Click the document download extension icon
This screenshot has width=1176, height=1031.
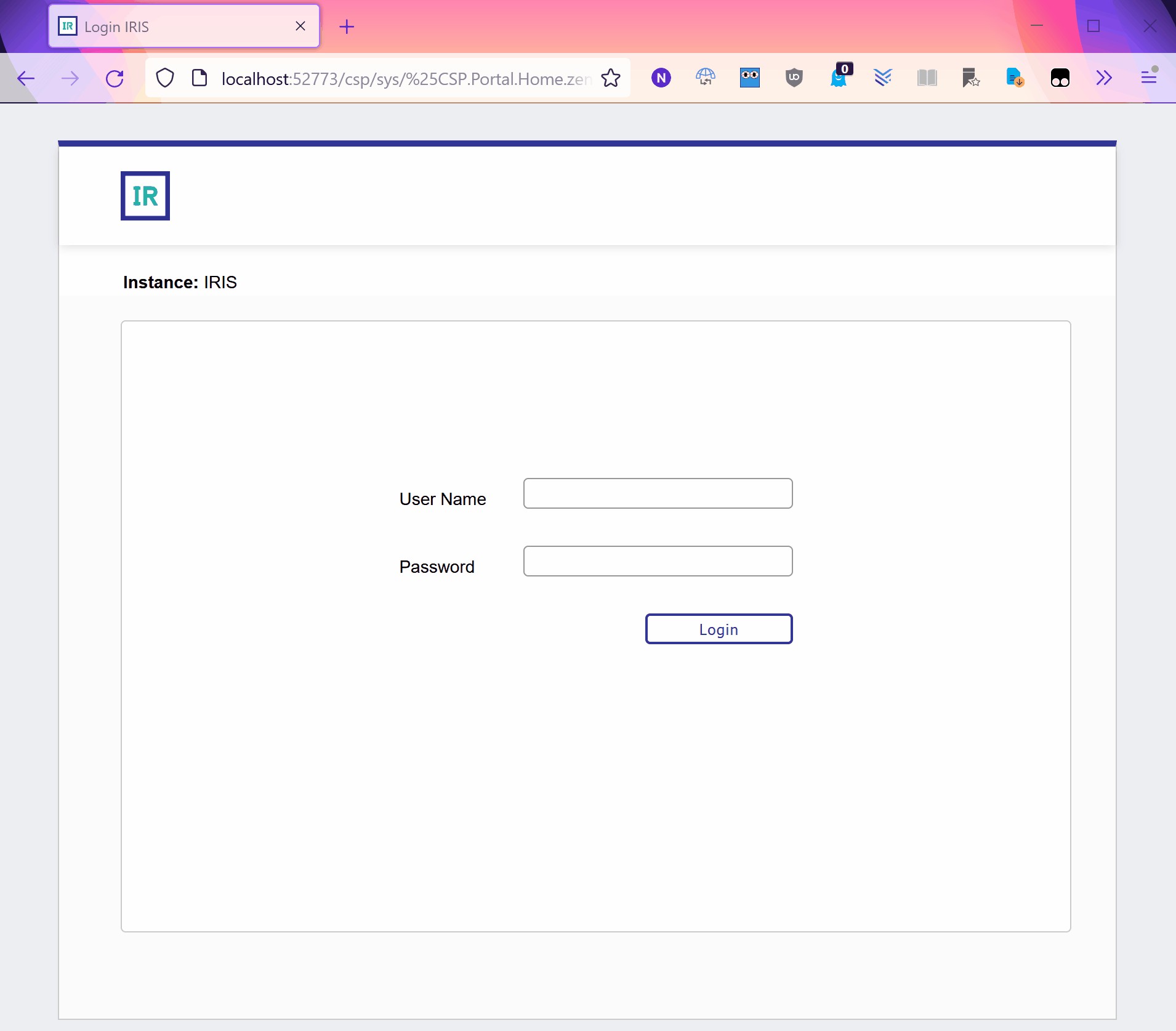pyautogui.click(x=1015, y=78)
